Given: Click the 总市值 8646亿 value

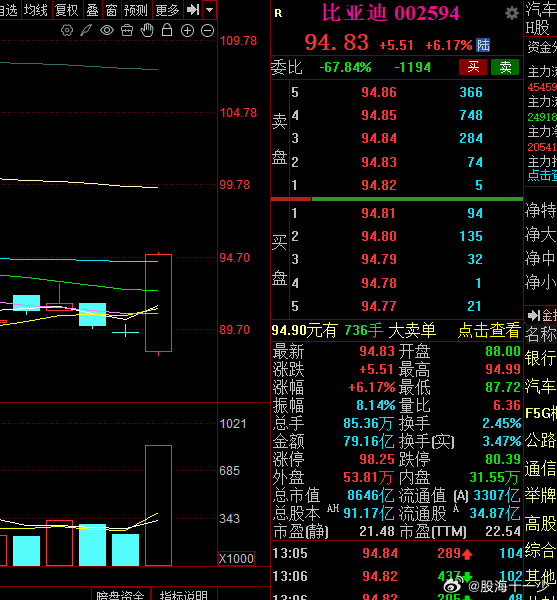Looking at the screenshot, I should (370, 495).
